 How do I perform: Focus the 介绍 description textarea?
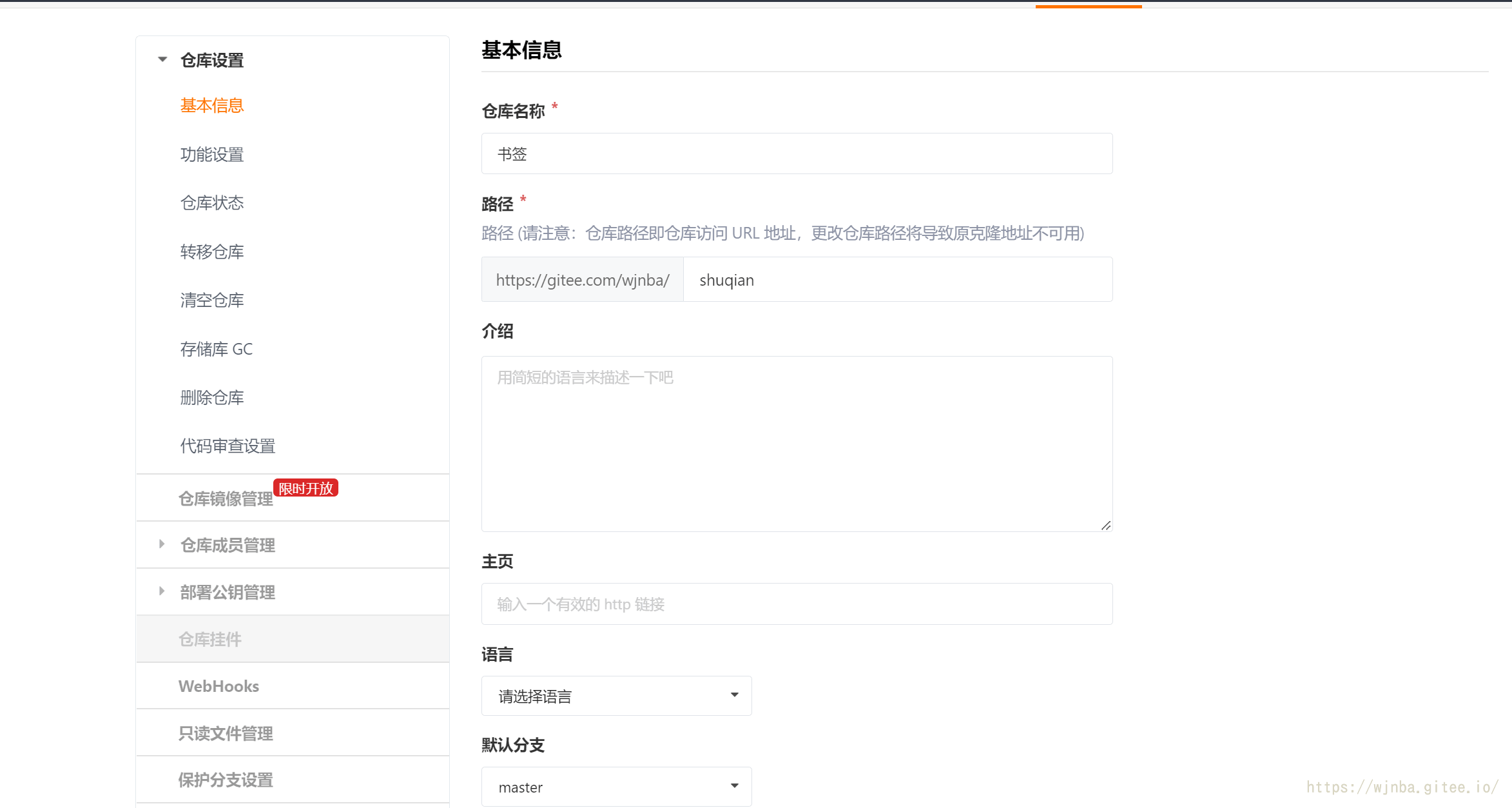797,444
